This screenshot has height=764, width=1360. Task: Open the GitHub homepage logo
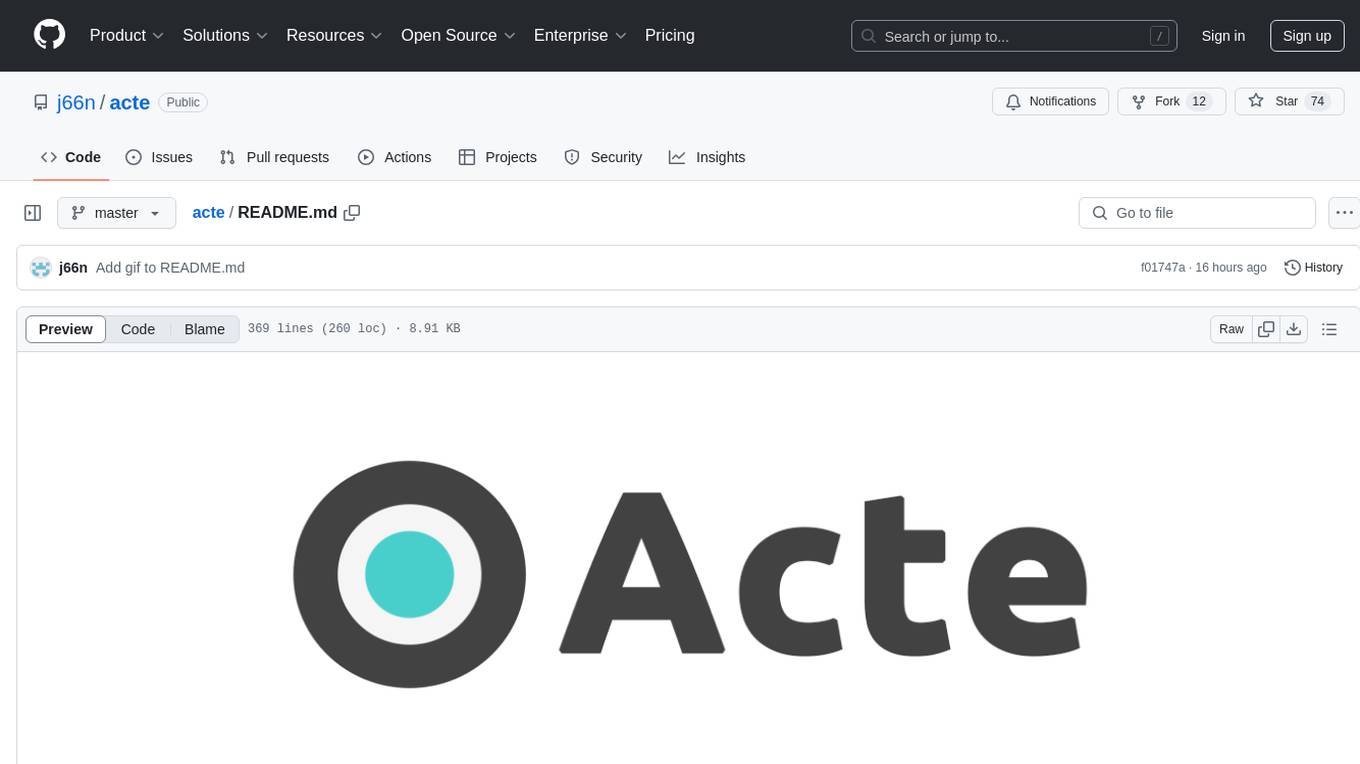[x=50, y=35]
